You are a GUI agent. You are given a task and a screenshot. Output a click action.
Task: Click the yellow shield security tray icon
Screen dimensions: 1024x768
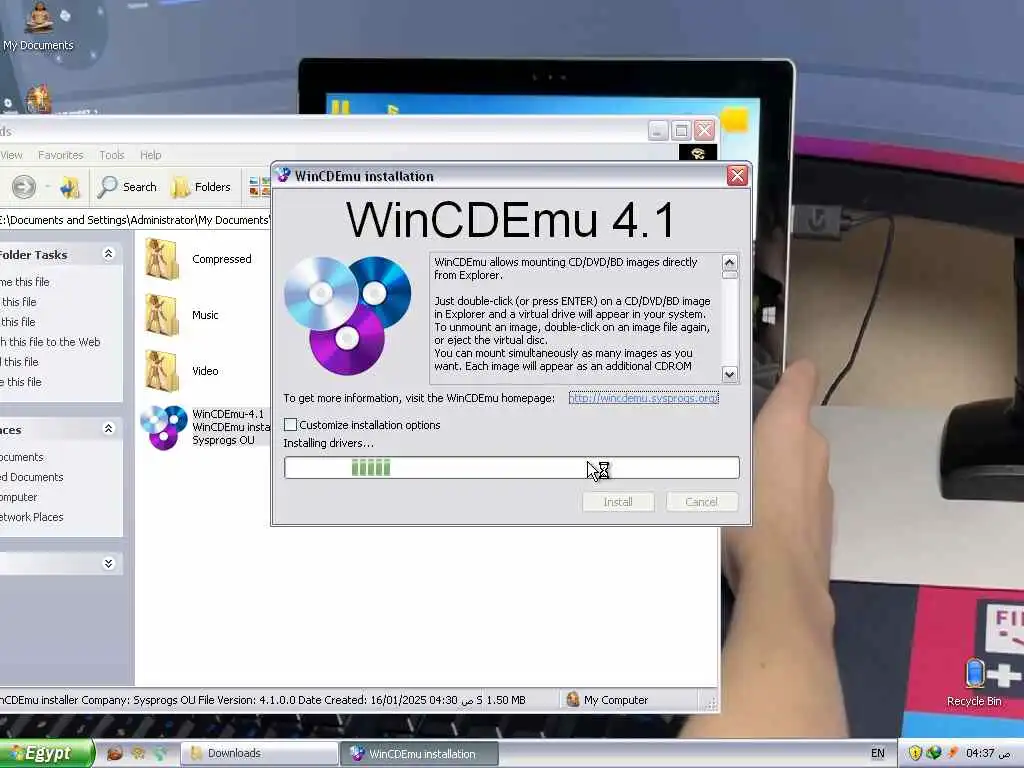(x=915, y=754)
